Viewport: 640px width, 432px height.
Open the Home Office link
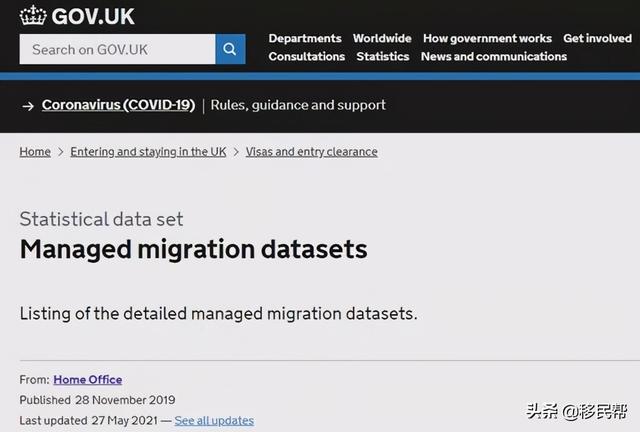coord(87,380)
